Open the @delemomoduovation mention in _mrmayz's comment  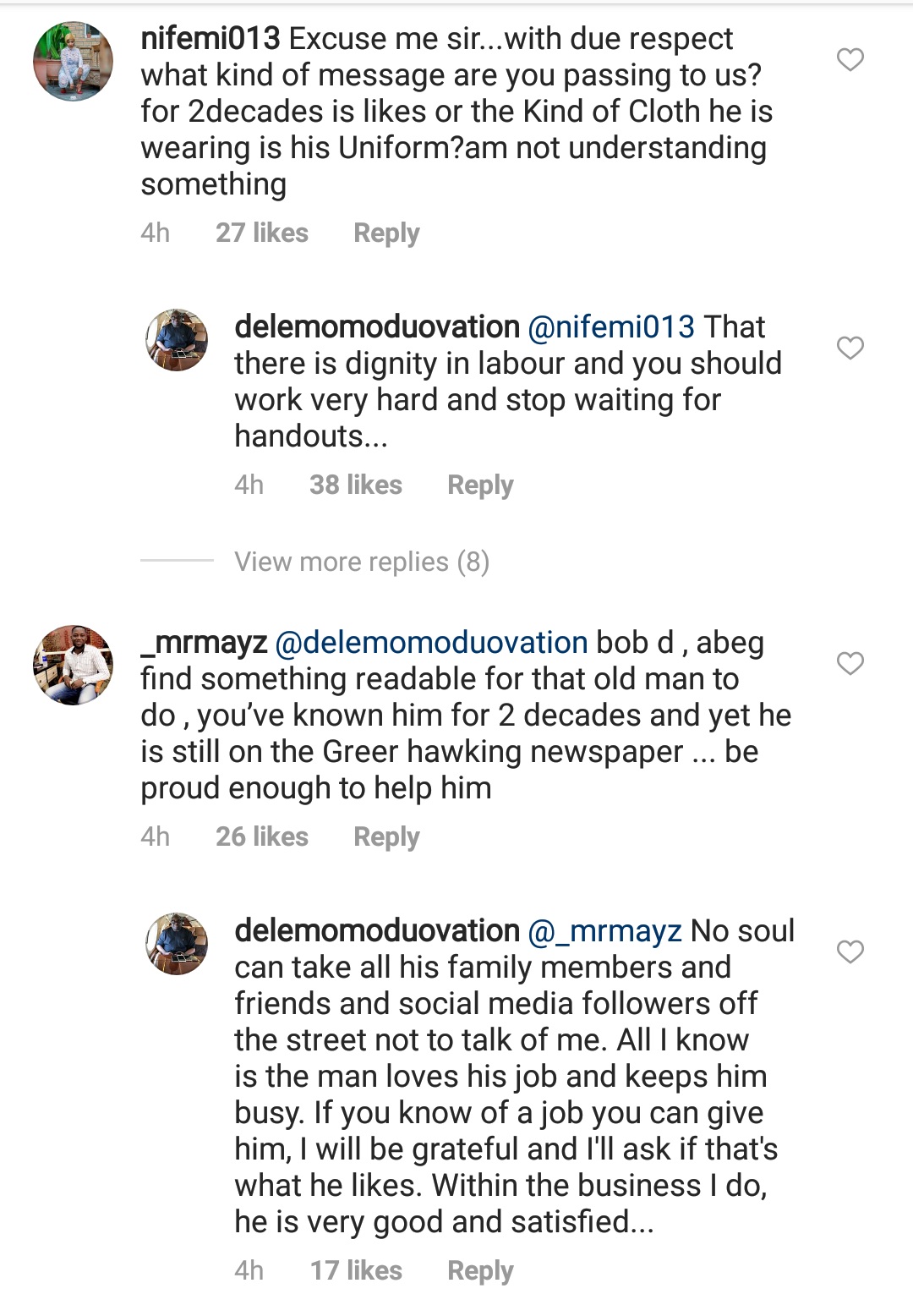[x=431, y=643]
